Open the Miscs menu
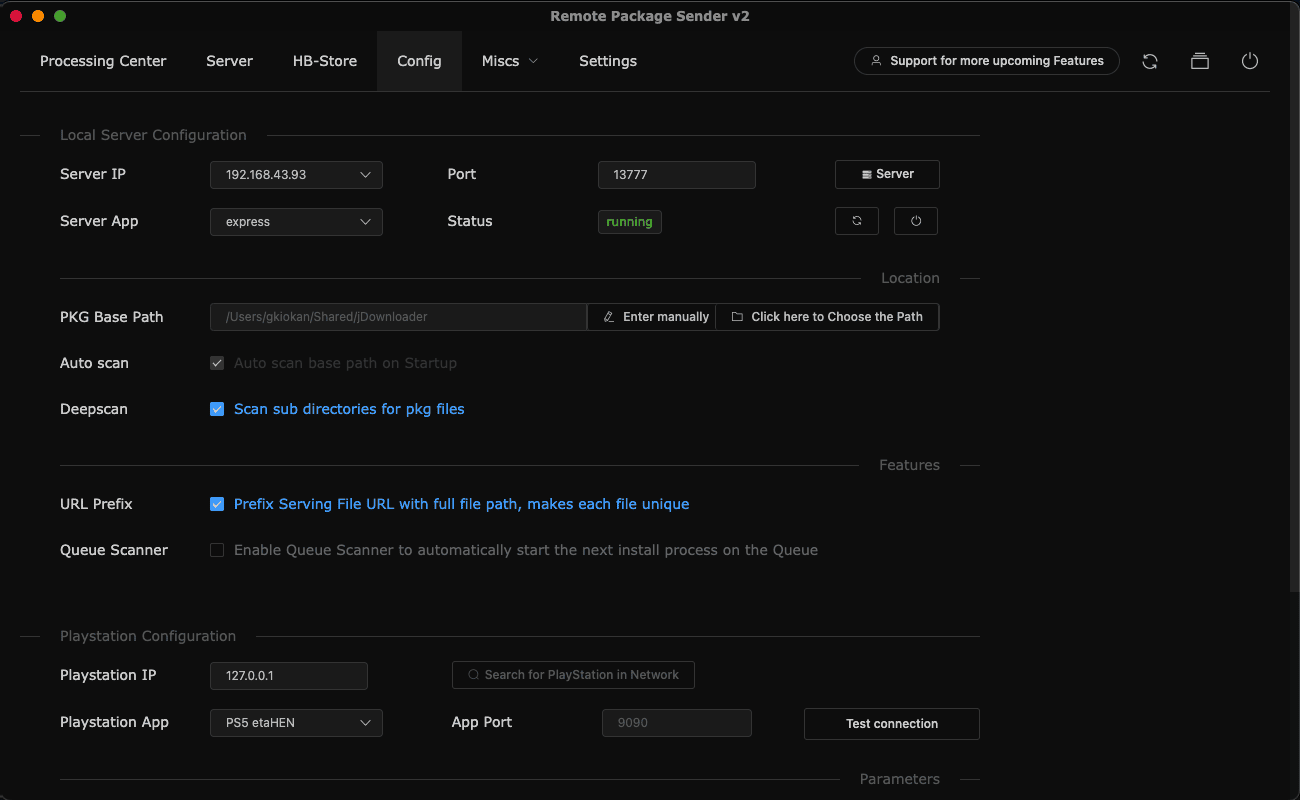 (509, 61)
